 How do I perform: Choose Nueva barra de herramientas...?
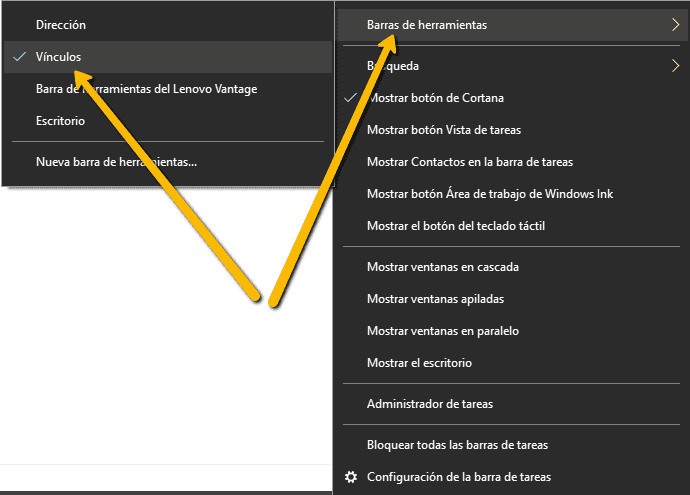pyautogui.click(x=168, y=162)
